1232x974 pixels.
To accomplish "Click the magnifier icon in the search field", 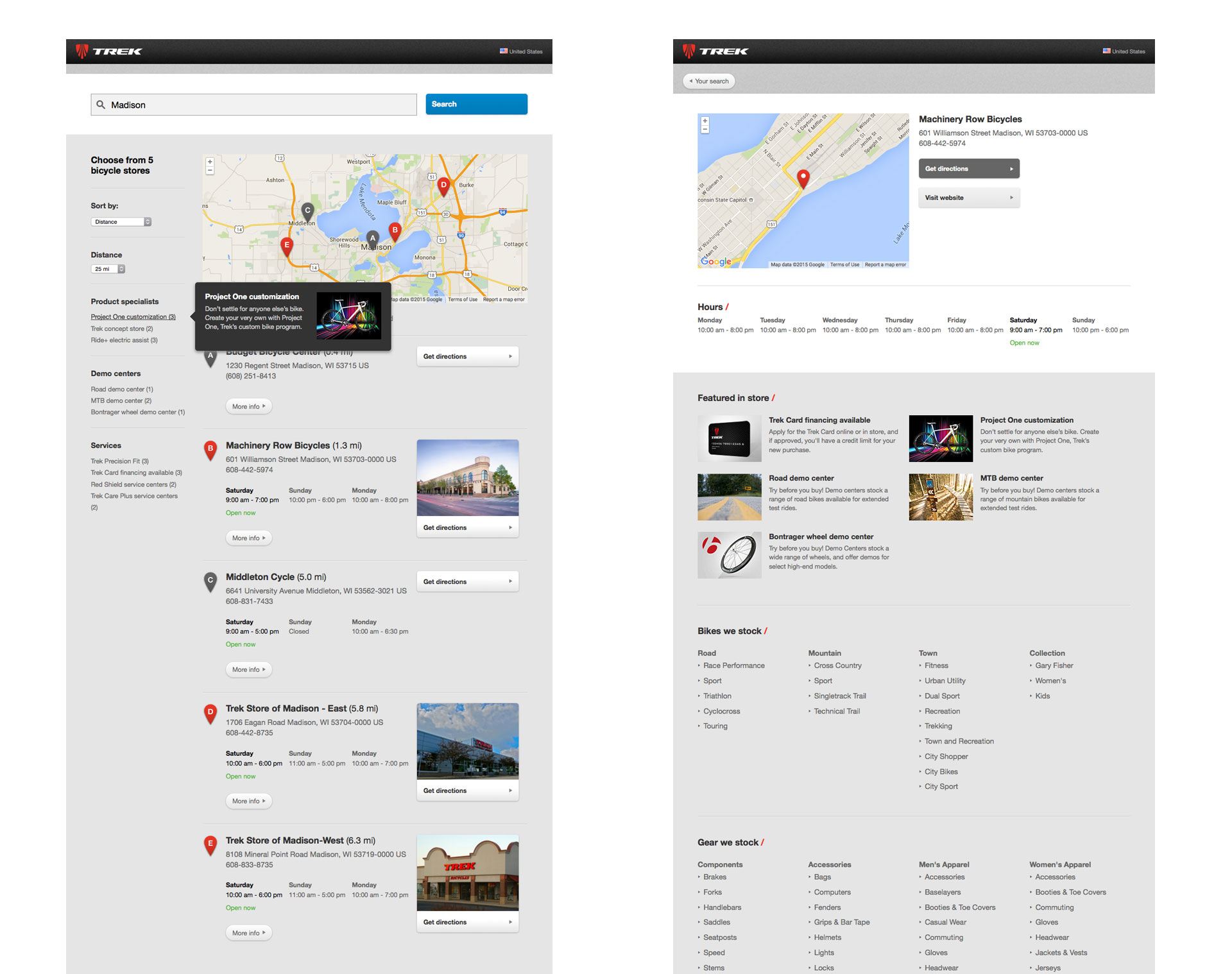I will pyautogui.click(x=101, y=105).
